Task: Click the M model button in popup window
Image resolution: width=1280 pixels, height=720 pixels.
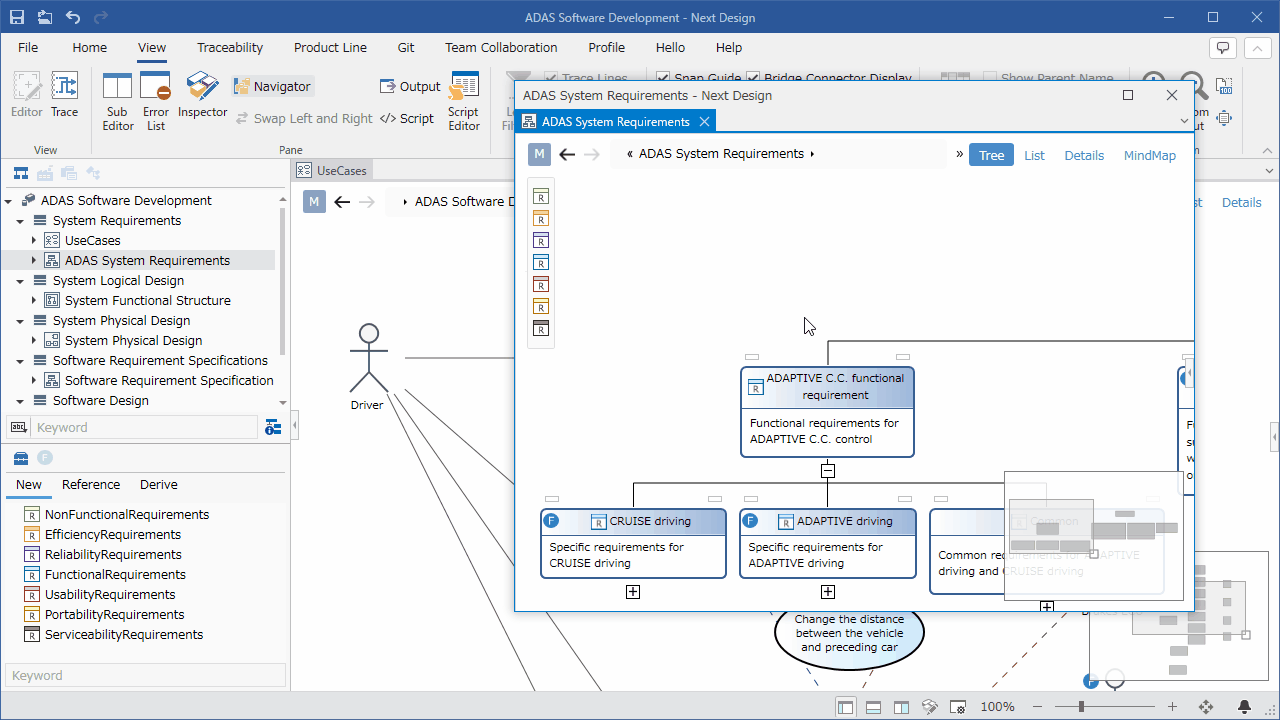Action: (539, 154)
